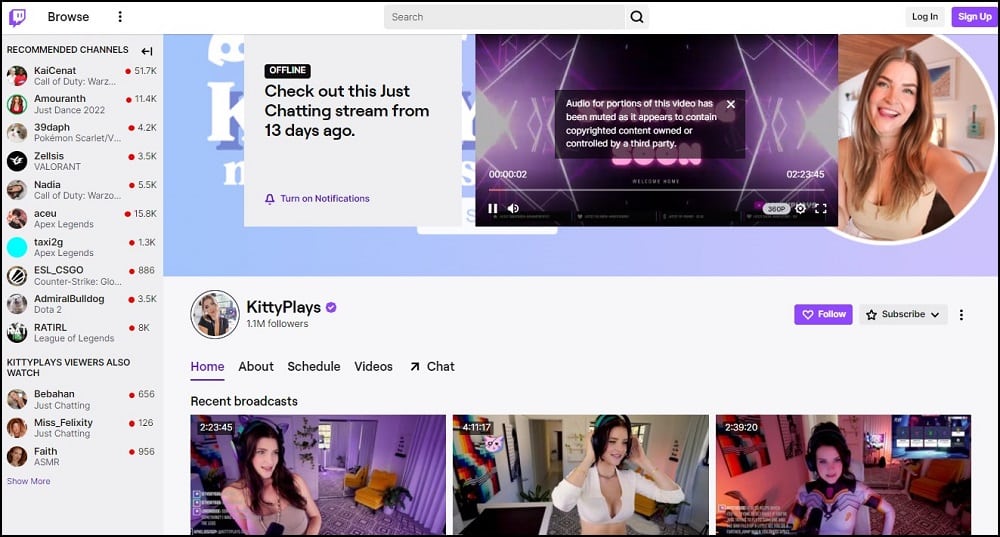The height and width of the screenshot is (537, 1000).
Task: Open Nadia's channel avatar
Action: tap(17, 189)
